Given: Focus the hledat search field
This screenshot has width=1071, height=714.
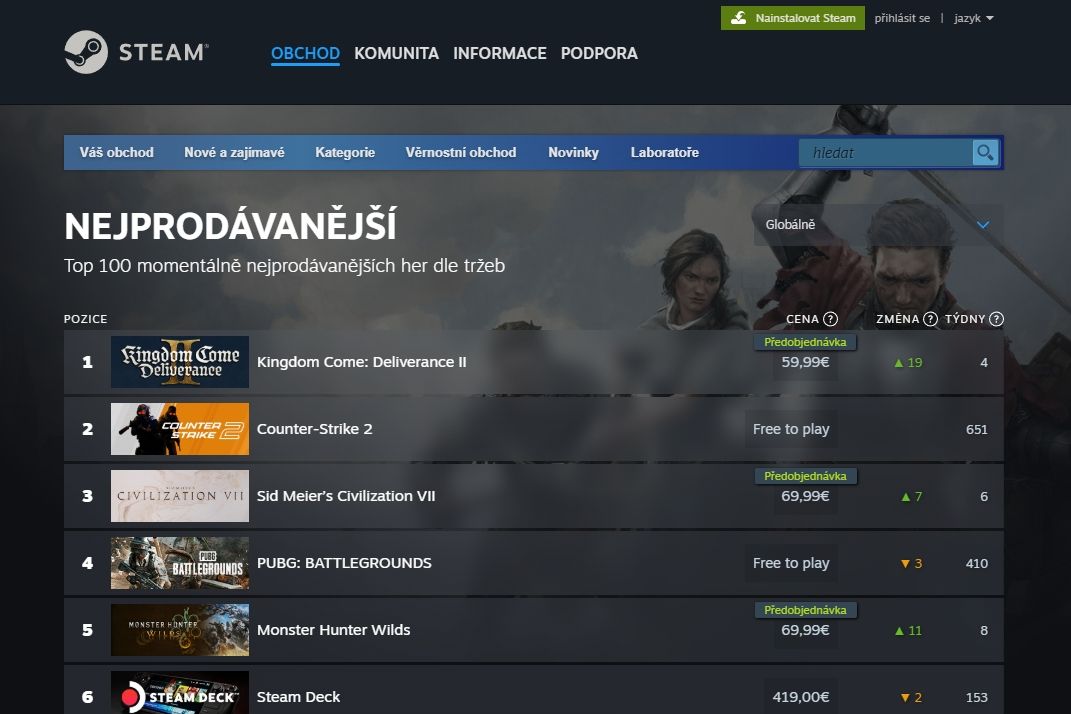Looking at the screenshot, I should pos(886,152).
